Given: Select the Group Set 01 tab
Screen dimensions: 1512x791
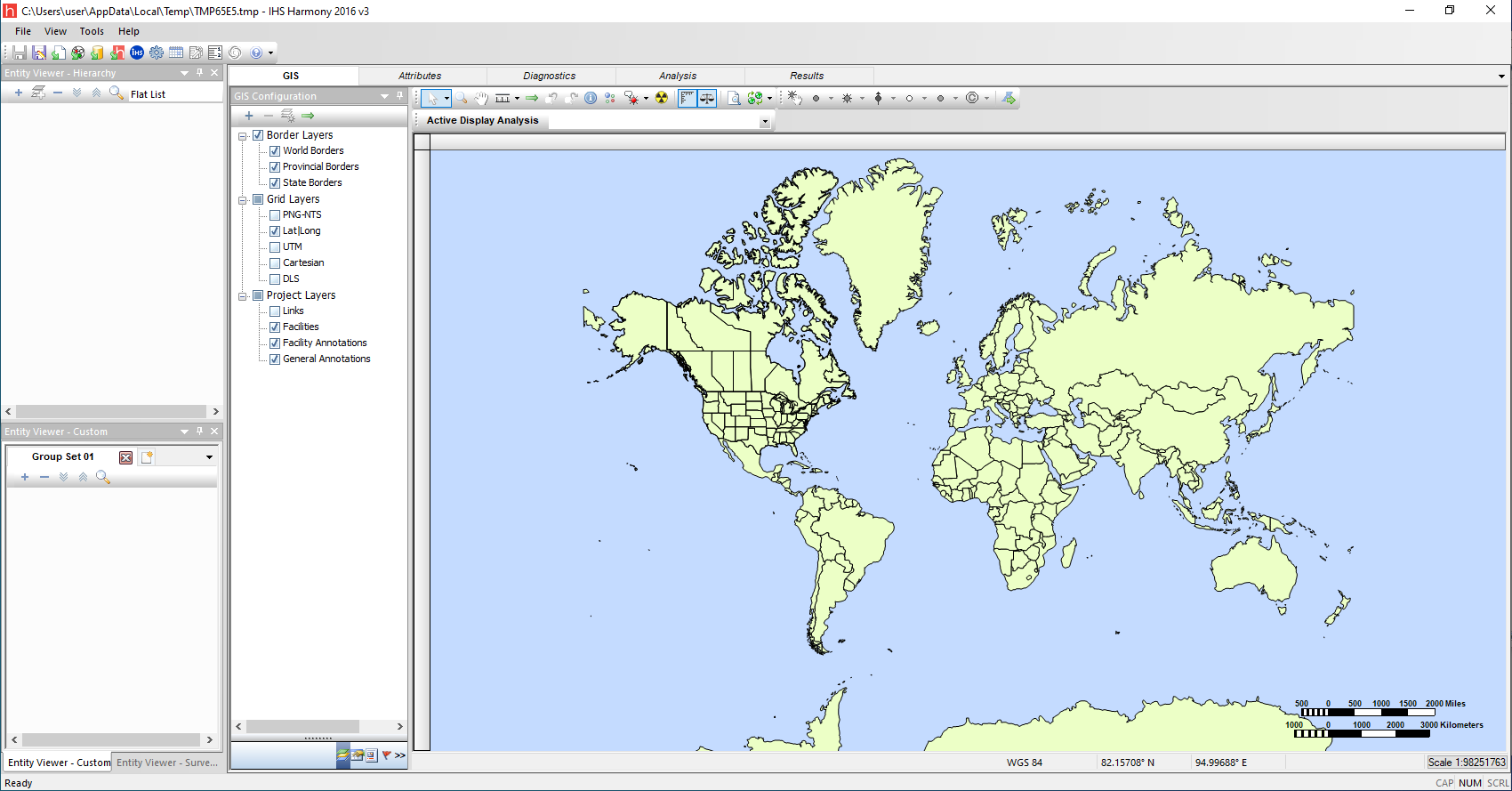Looking at the screenshot, I should click(62, 456).
